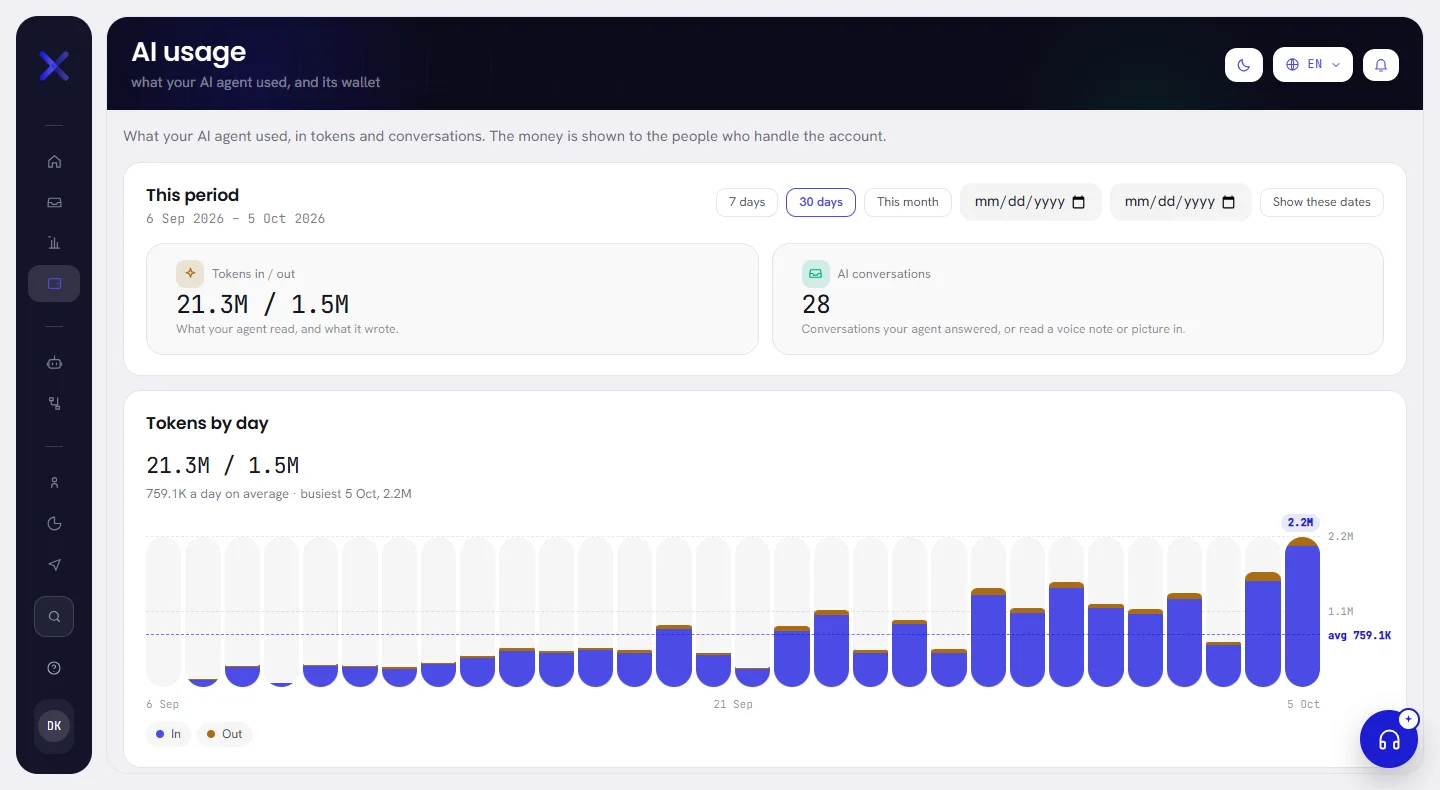Image resolution: width=1440 pixels, height=790 pixels.
Task: Toggle the Out series legend
Action: coord(225,734)
